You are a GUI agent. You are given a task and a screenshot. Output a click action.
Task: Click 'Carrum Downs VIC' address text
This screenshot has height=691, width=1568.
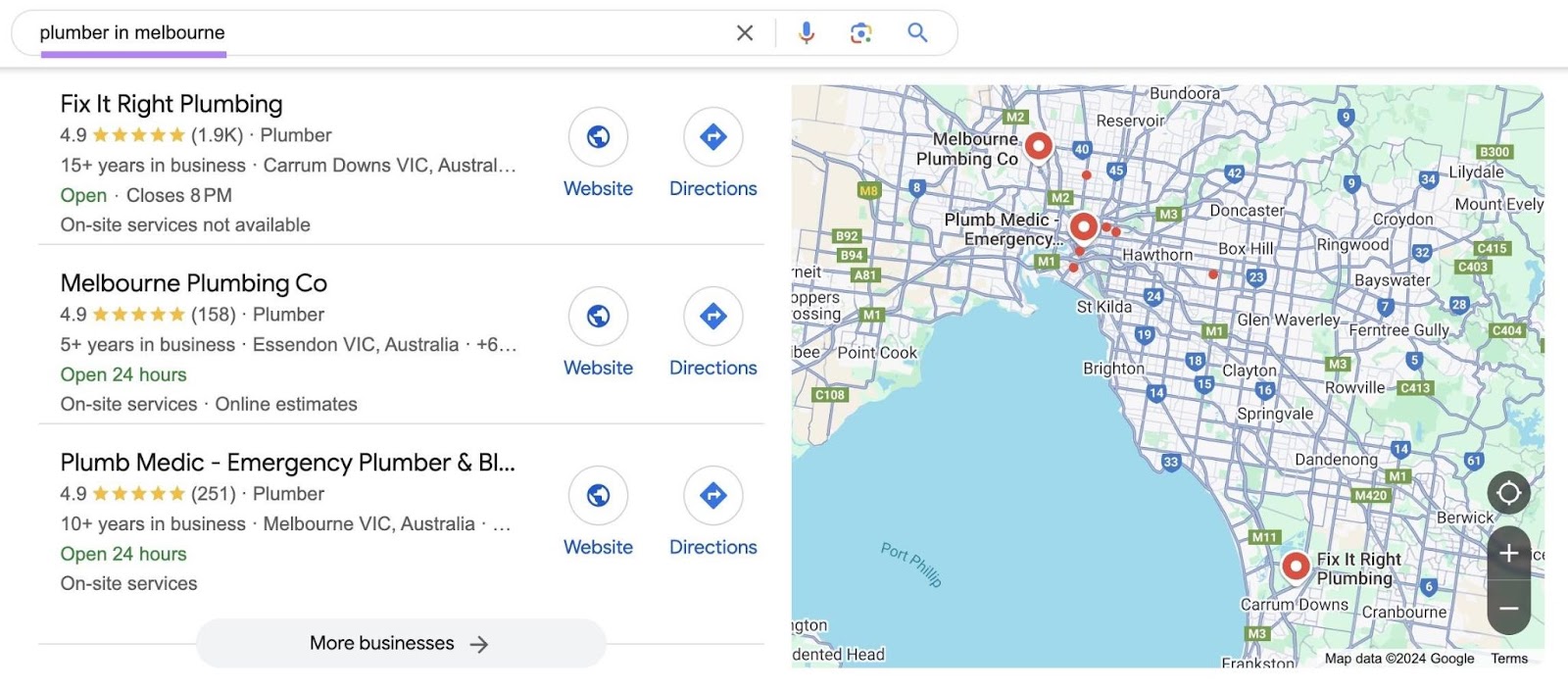(x=347, y=166)
